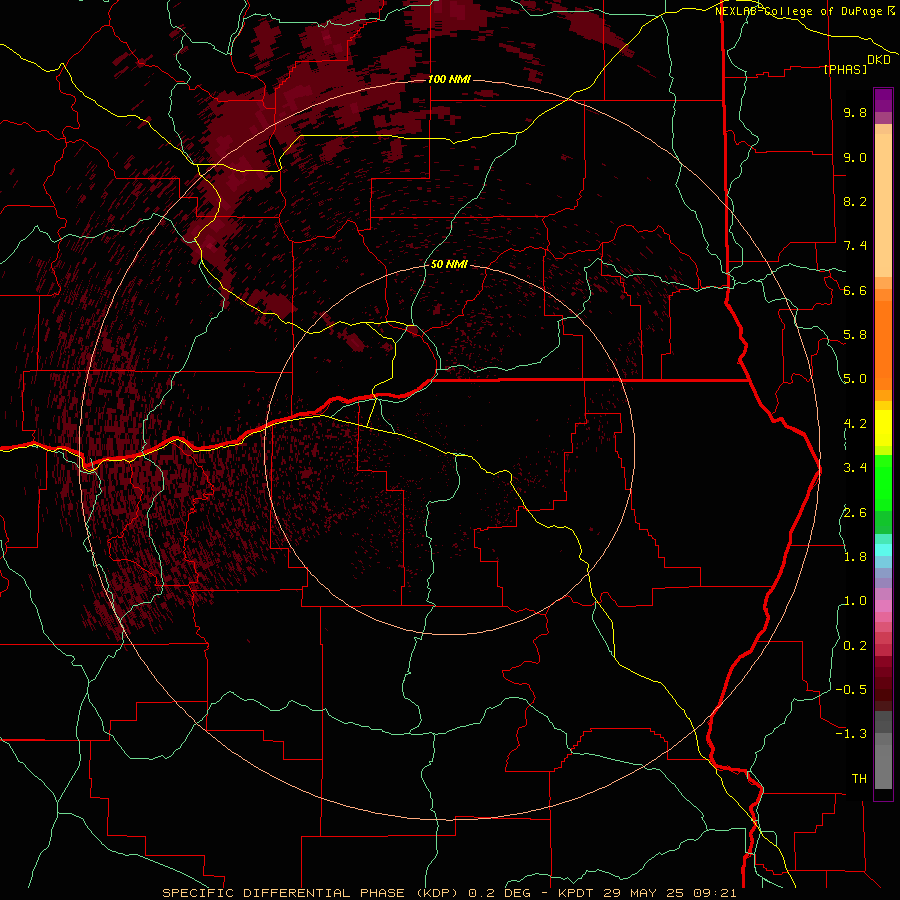Select the 5.8 value on the color scale
Image resolution: width=900 pixels, height=900 pixels.
point(855,335)
